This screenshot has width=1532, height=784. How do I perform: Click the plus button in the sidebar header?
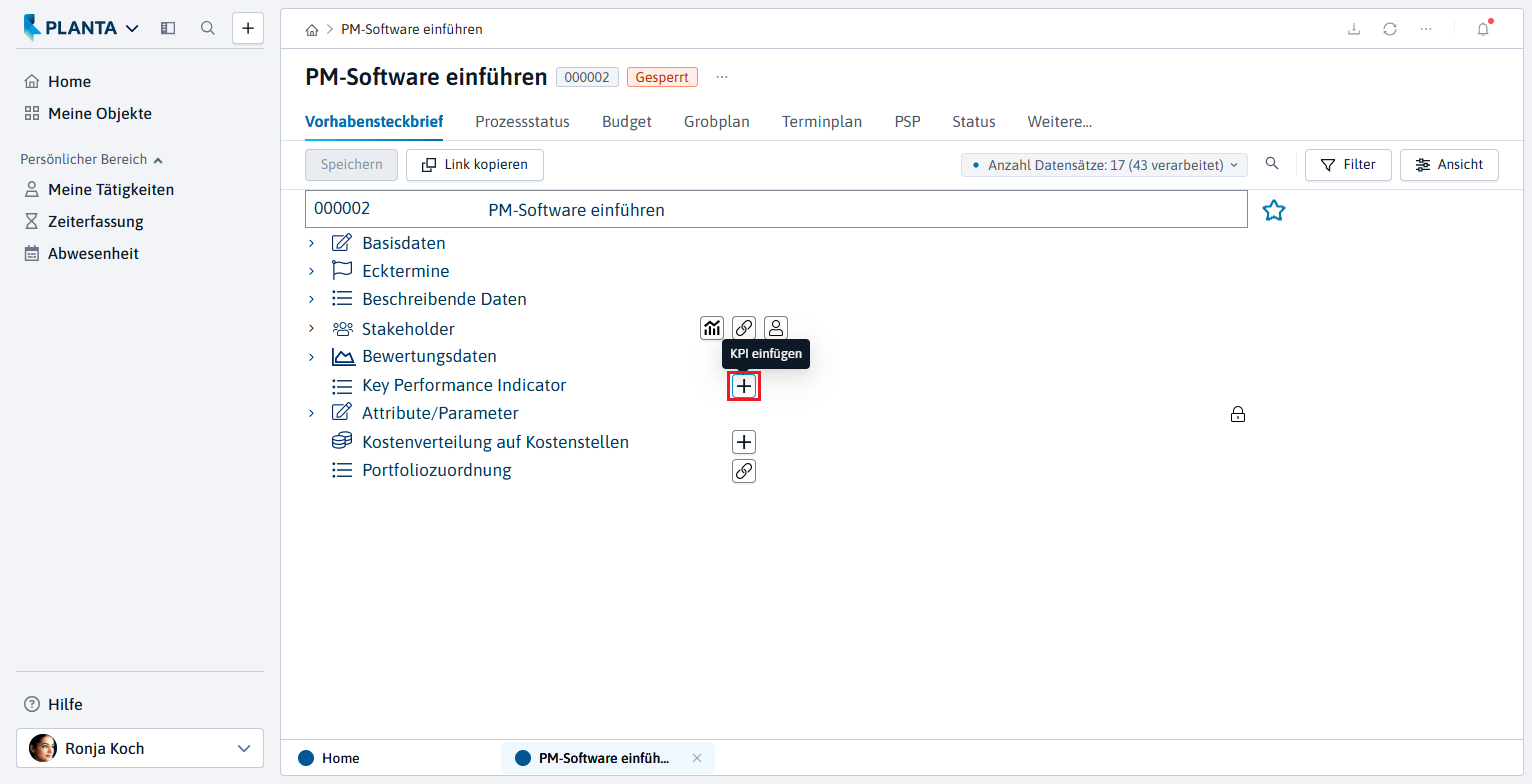248,28
